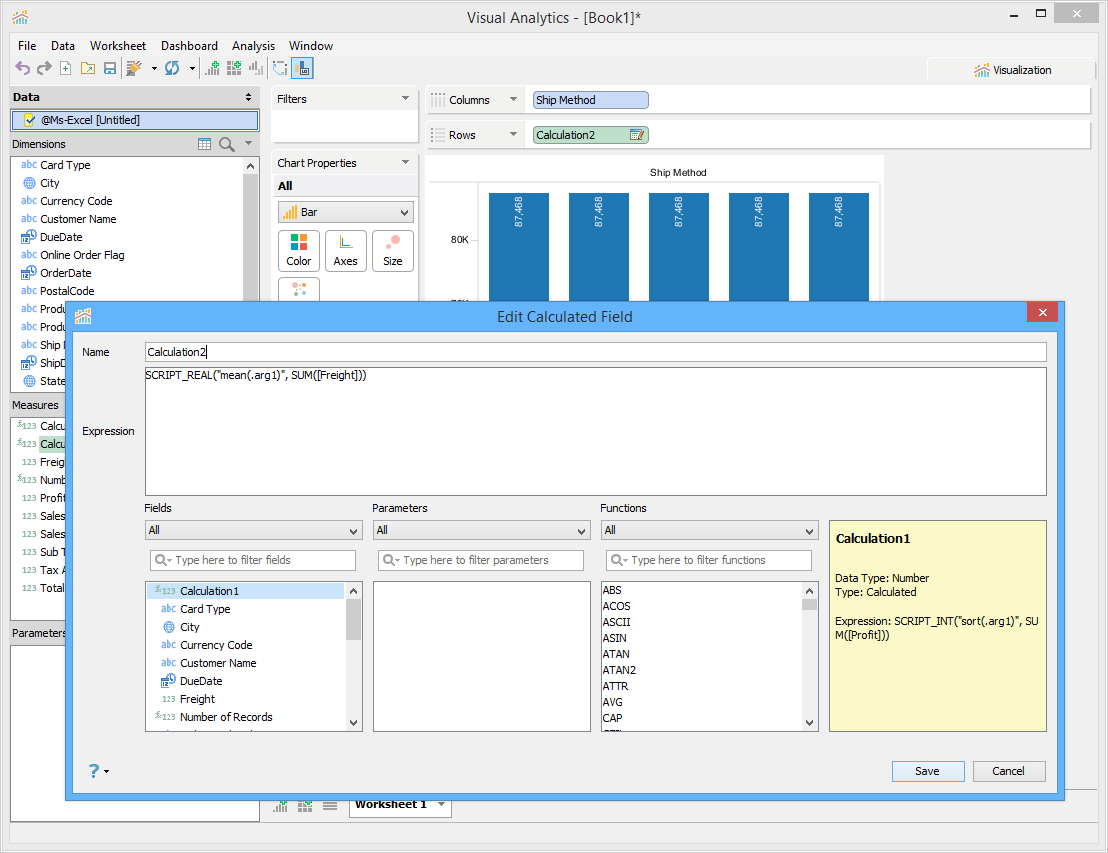
Task: Select Freight in the Fields list
Action: [x=197, y=699]
